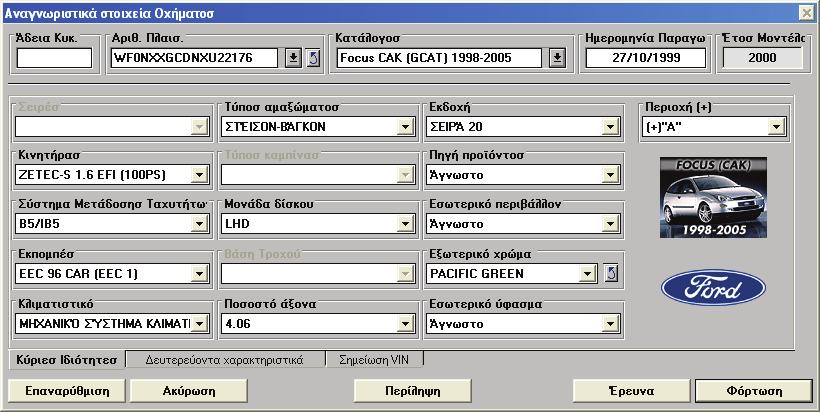Click the Ford oval logo
Image resolution: width=820 pixels, height=412 pixels.
[x=713, y=288]
